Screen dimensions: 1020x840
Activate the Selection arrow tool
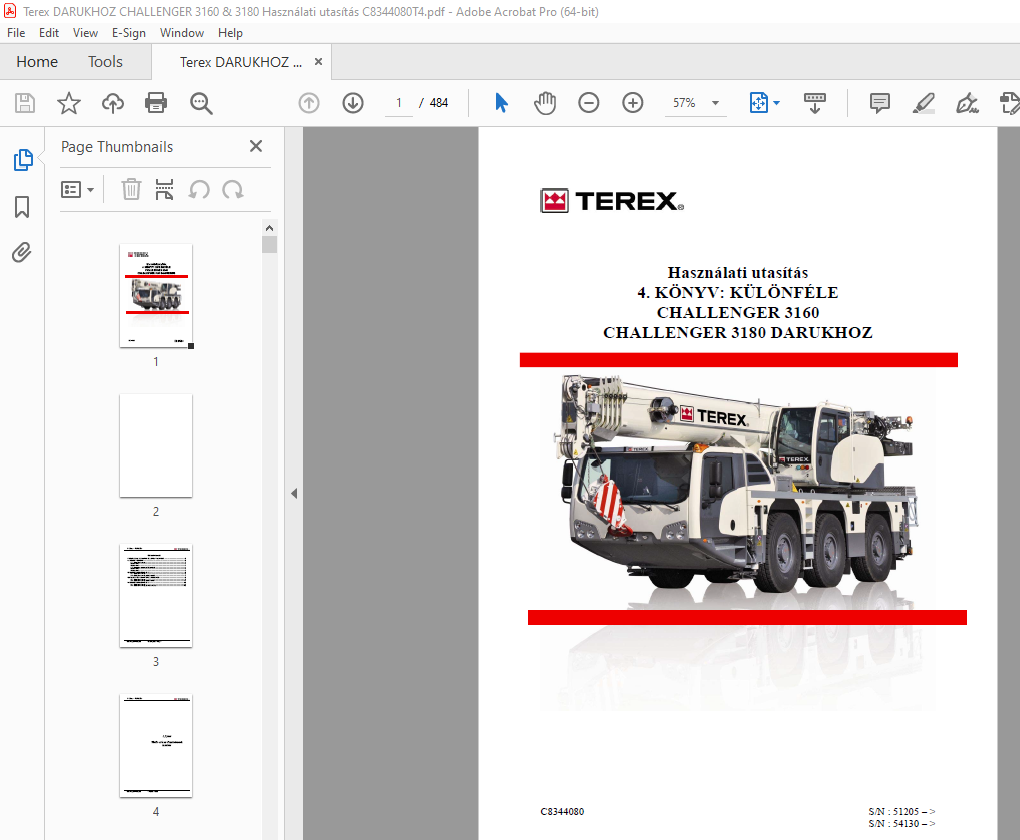pos(501,103)
